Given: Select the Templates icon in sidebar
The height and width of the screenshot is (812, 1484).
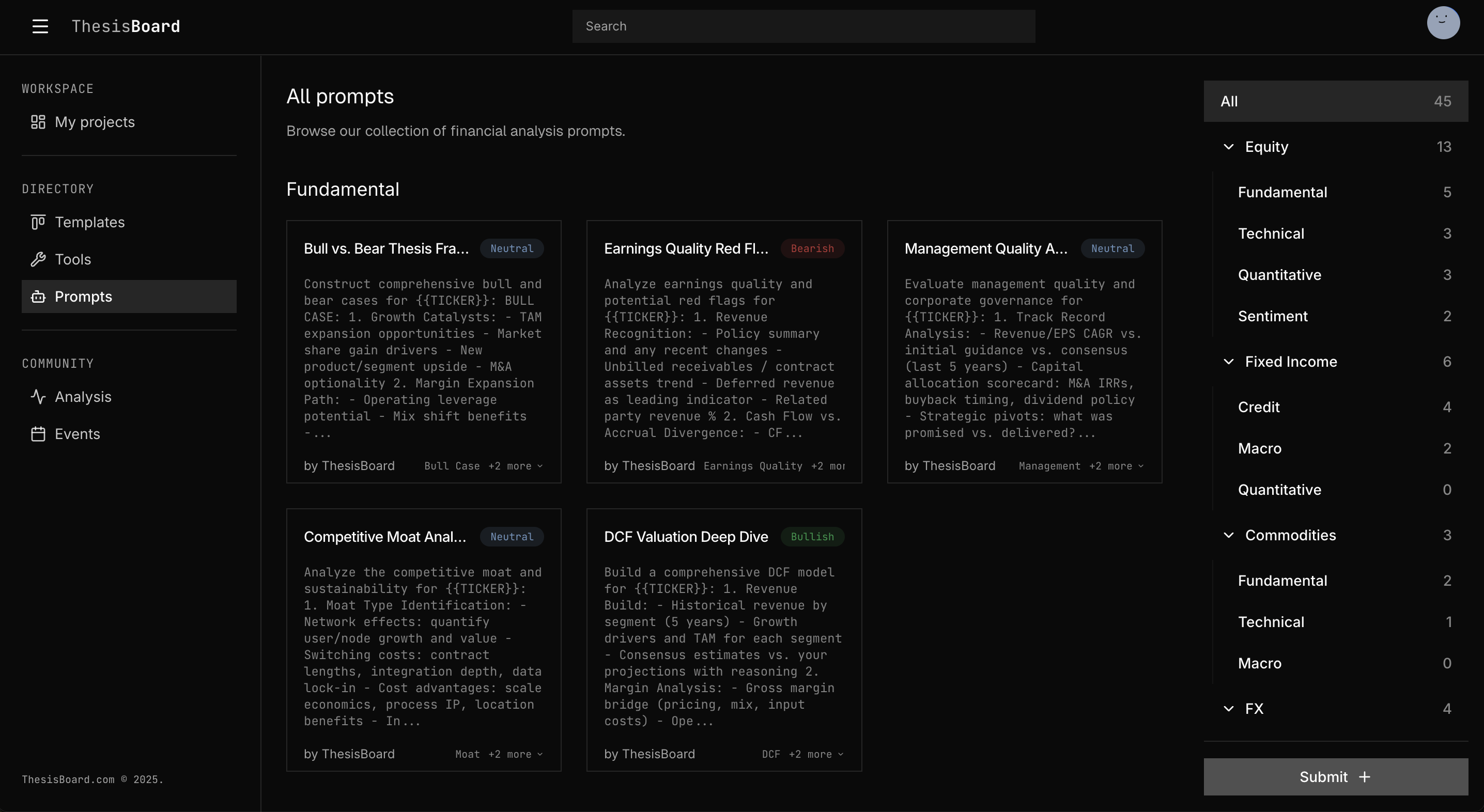Looking at the screenshot, I should pos(38,222).
